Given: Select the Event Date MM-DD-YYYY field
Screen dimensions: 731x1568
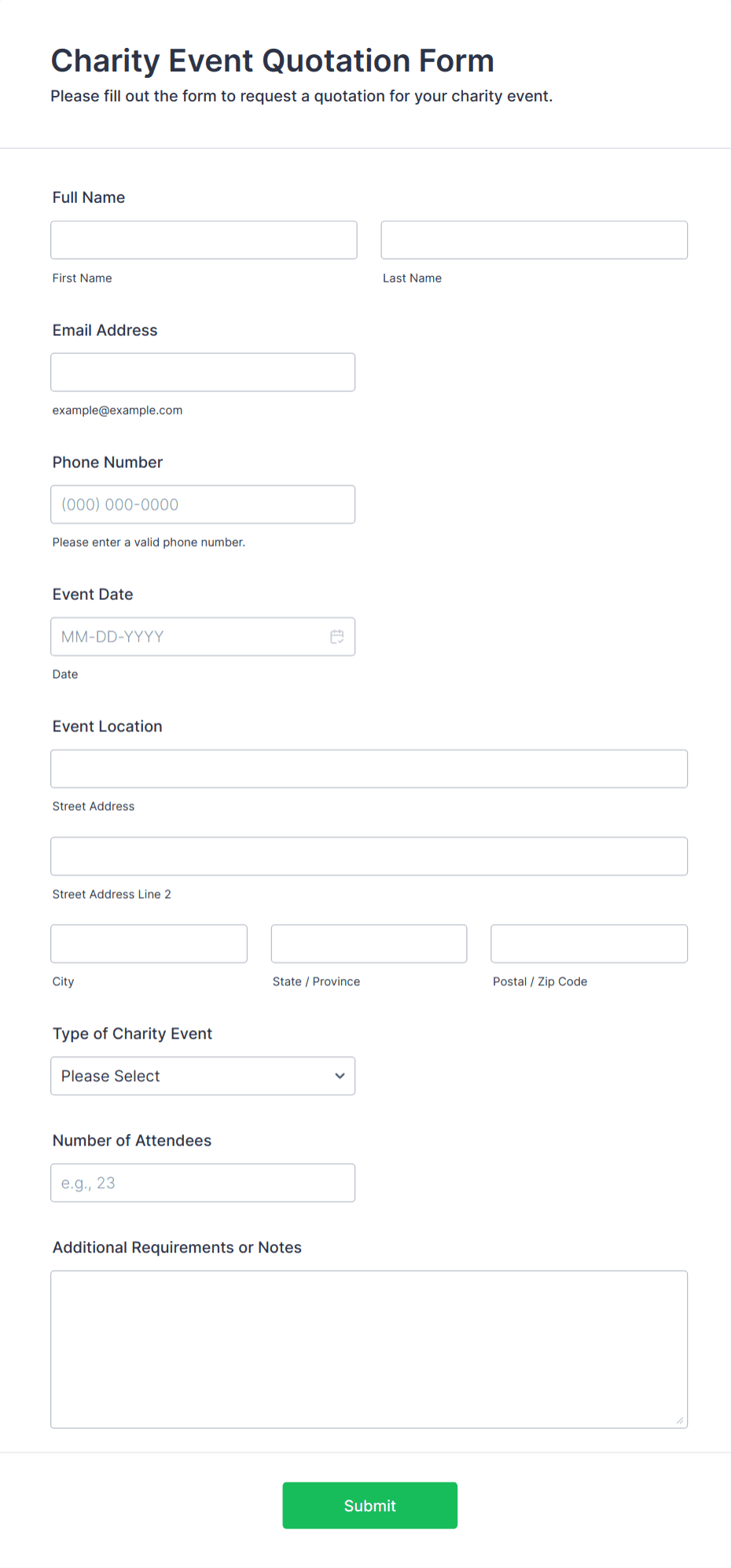Looking at the screenshot, I should pyautogui.click(x=189, y=637).
